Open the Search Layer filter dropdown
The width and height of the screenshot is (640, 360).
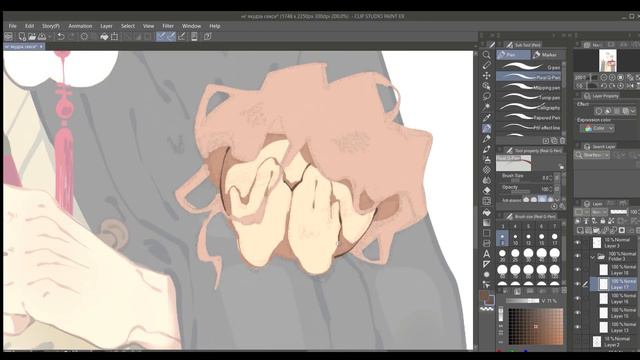(x=592, y=155)
